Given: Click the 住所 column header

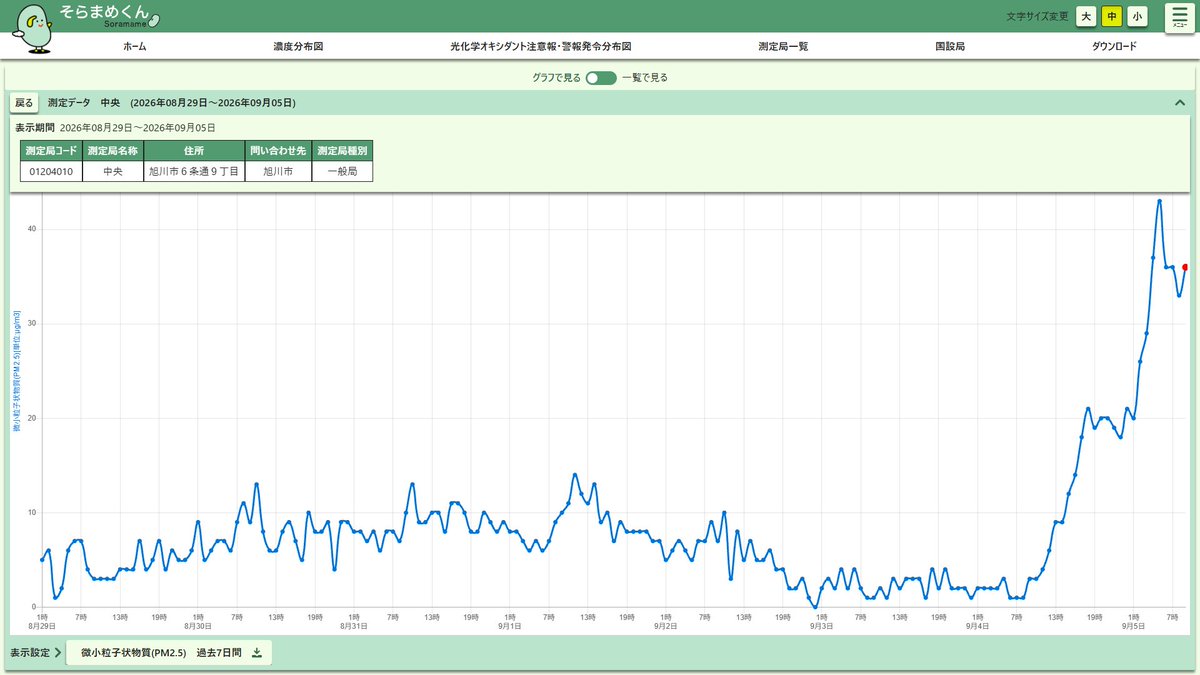Looking at the screenshot, I should point(194,150).
